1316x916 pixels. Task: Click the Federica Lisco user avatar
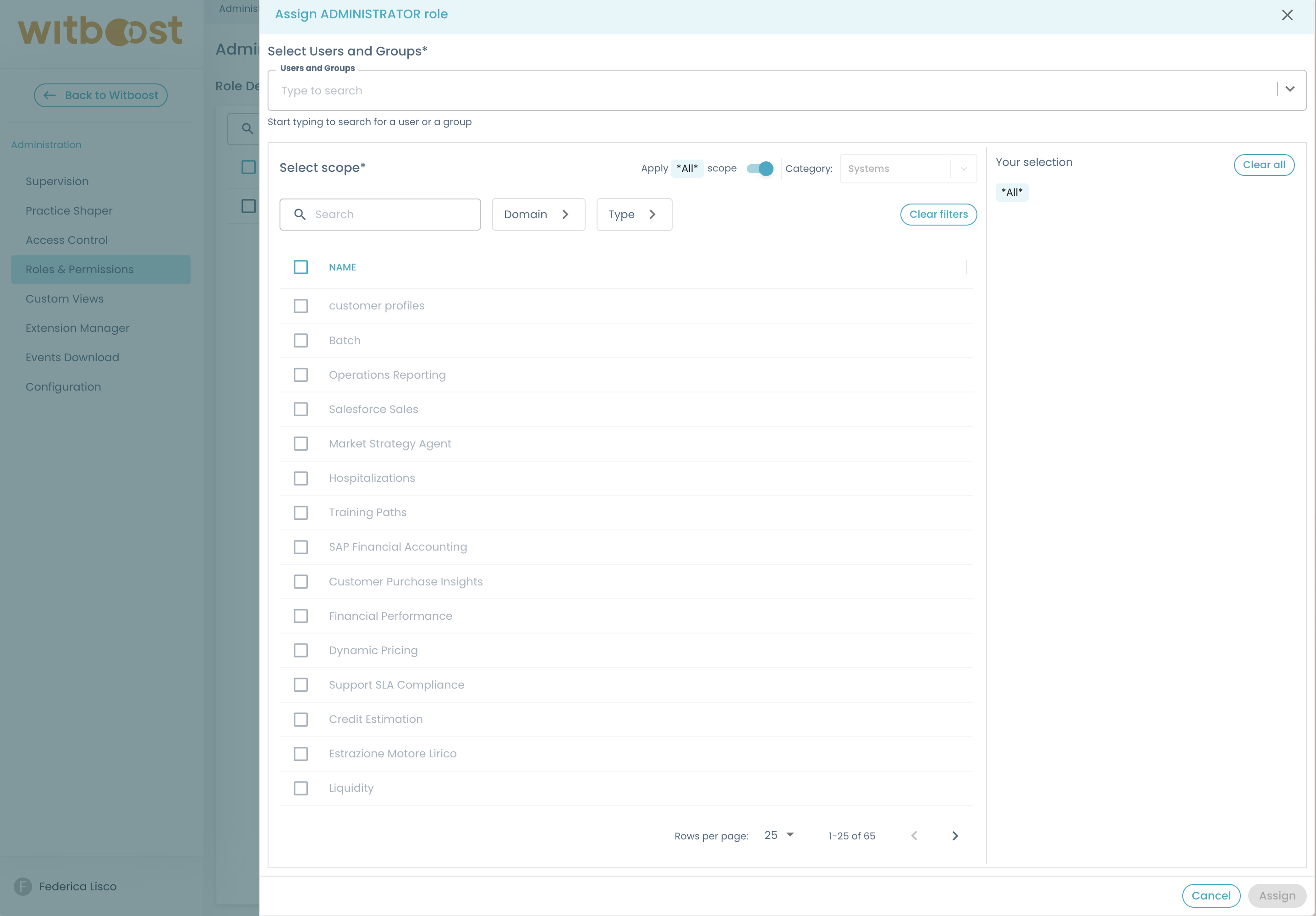(22, 886)
